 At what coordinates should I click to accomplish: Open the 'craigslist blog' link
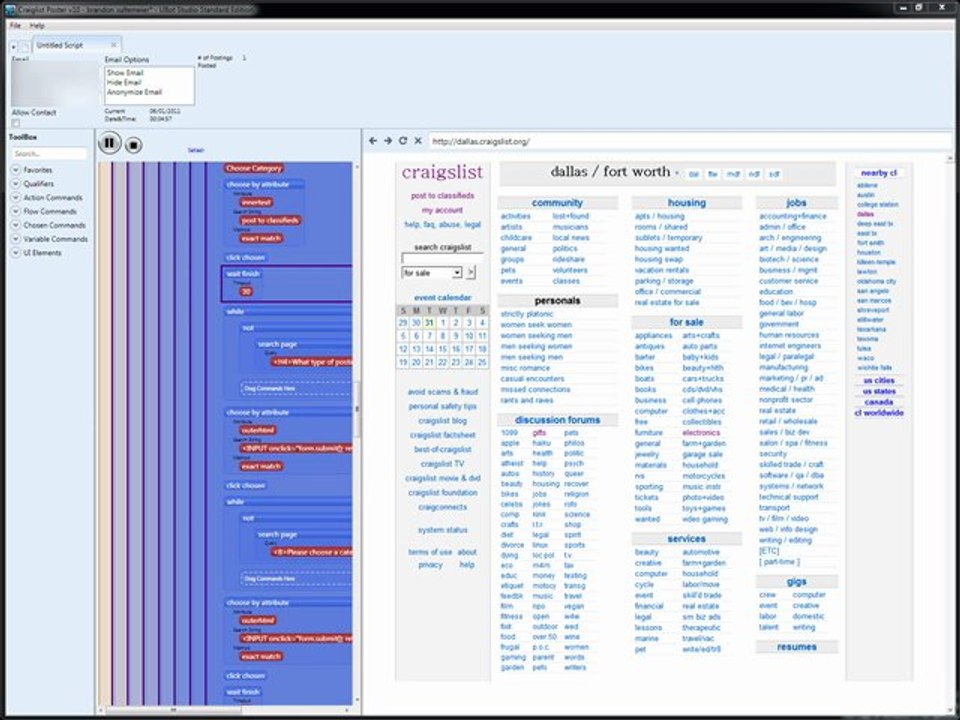tap(443, 421)
